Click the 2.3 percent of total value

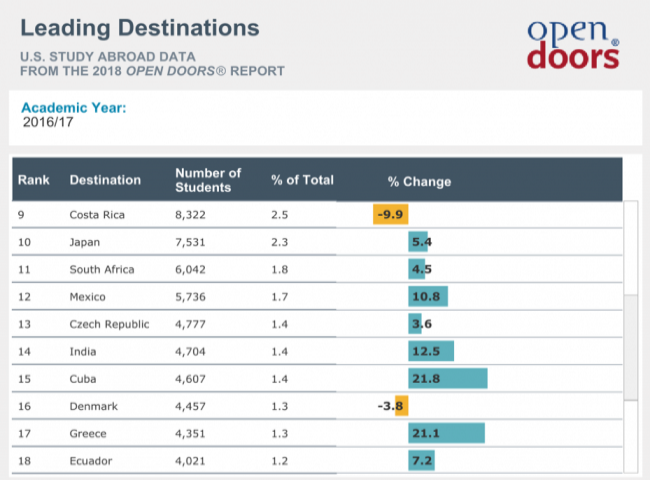point(279,242)
